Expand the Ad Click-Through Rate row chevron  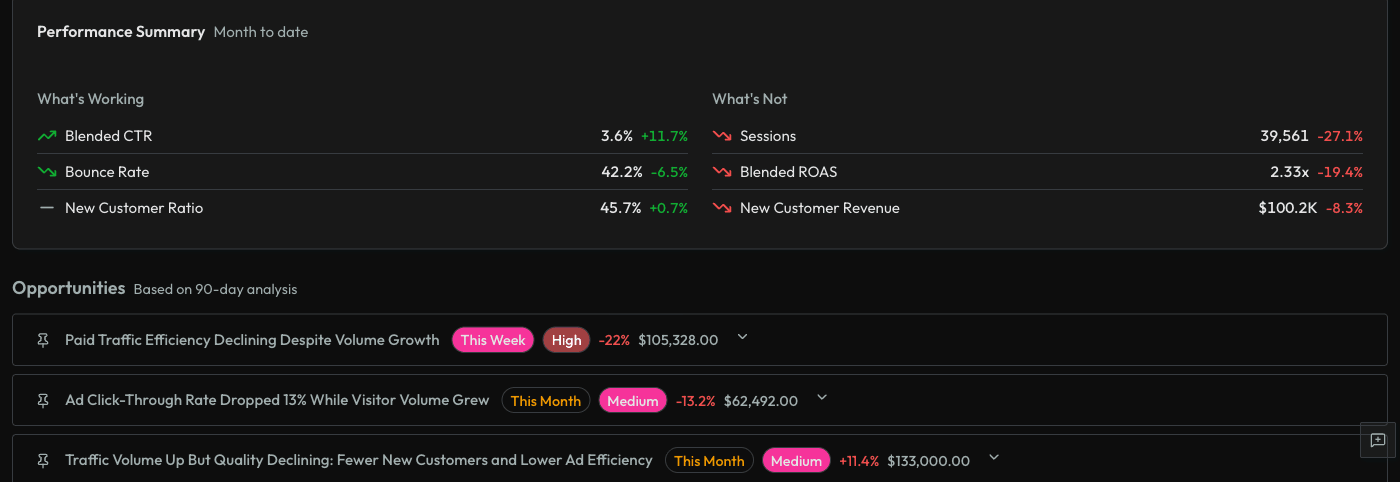pyautogui.click(x=822, y=397)
